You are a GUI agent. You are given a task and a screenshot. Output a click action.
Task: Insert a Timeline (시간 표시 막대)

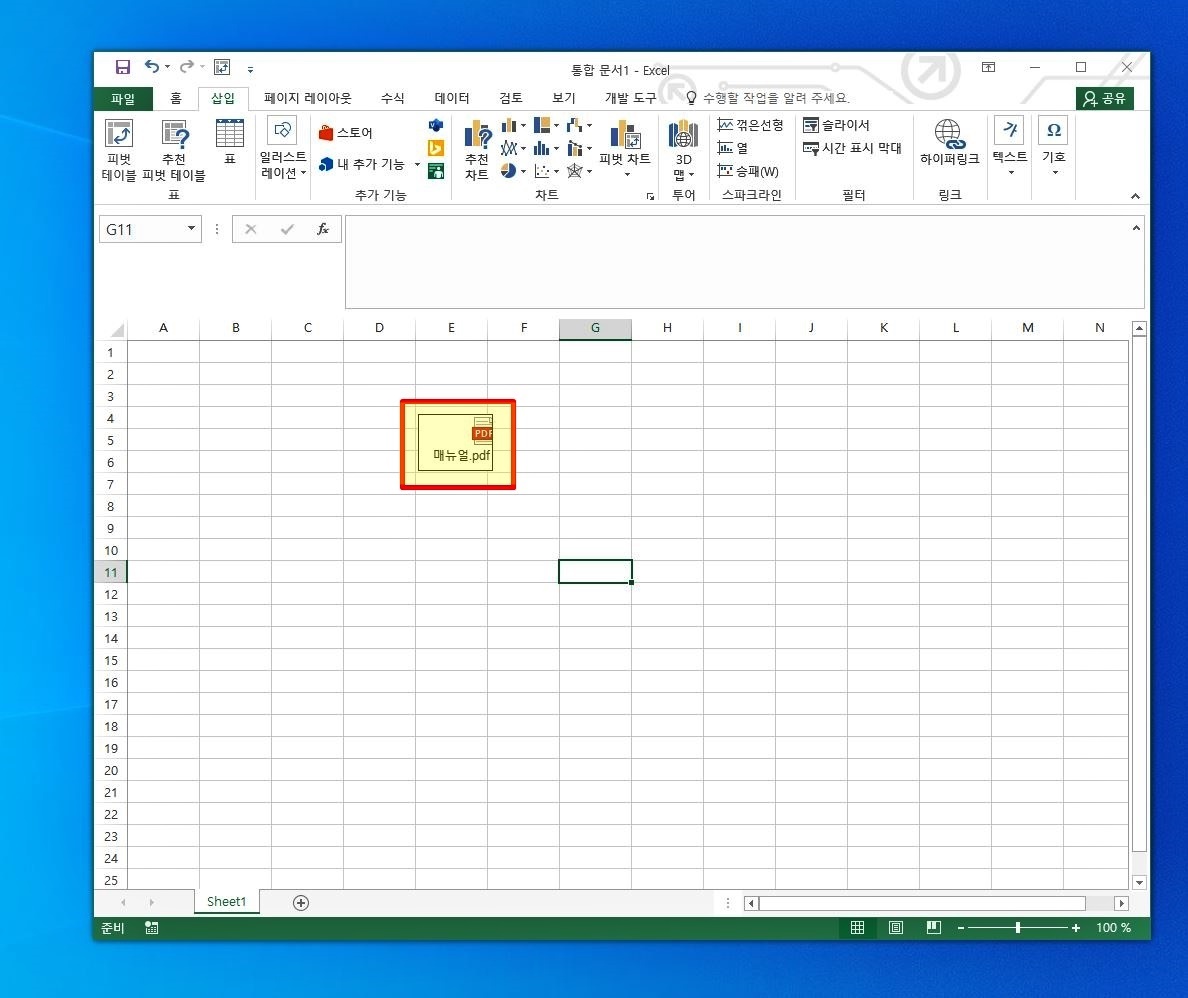pyautogui.click(x=852, y=148)
